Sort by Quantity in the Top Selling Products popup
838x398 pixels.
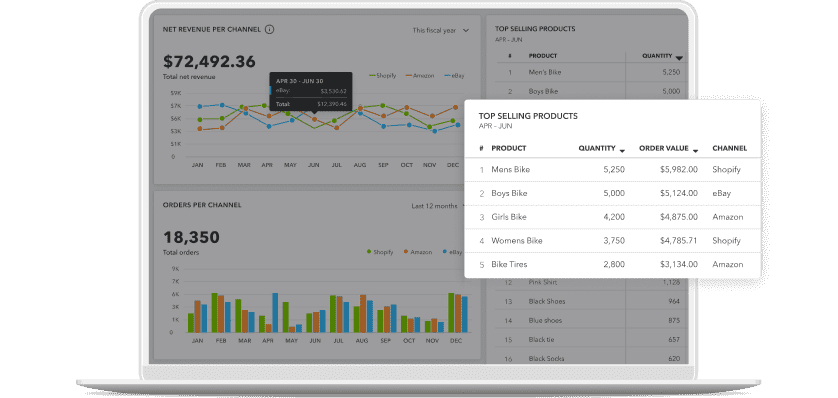coord(601,149)
